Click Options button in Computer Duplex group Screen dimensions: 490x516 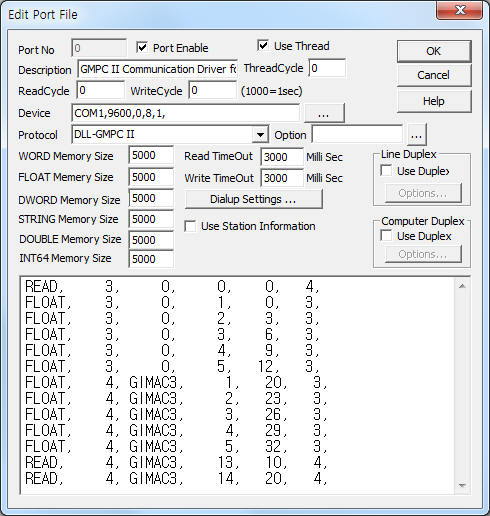click(x=423, y=254)
